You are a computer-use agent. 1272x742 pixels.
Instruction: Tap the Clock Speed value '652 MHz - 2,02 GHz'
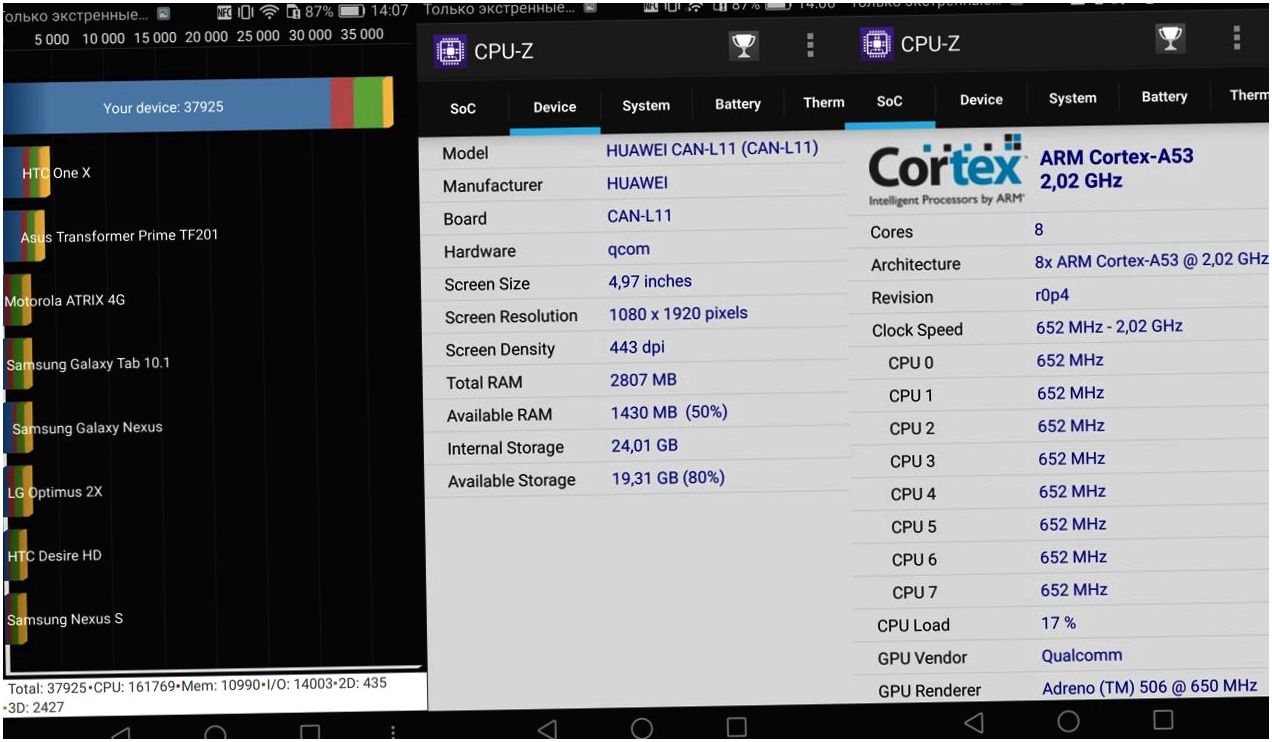point(1109,326)
